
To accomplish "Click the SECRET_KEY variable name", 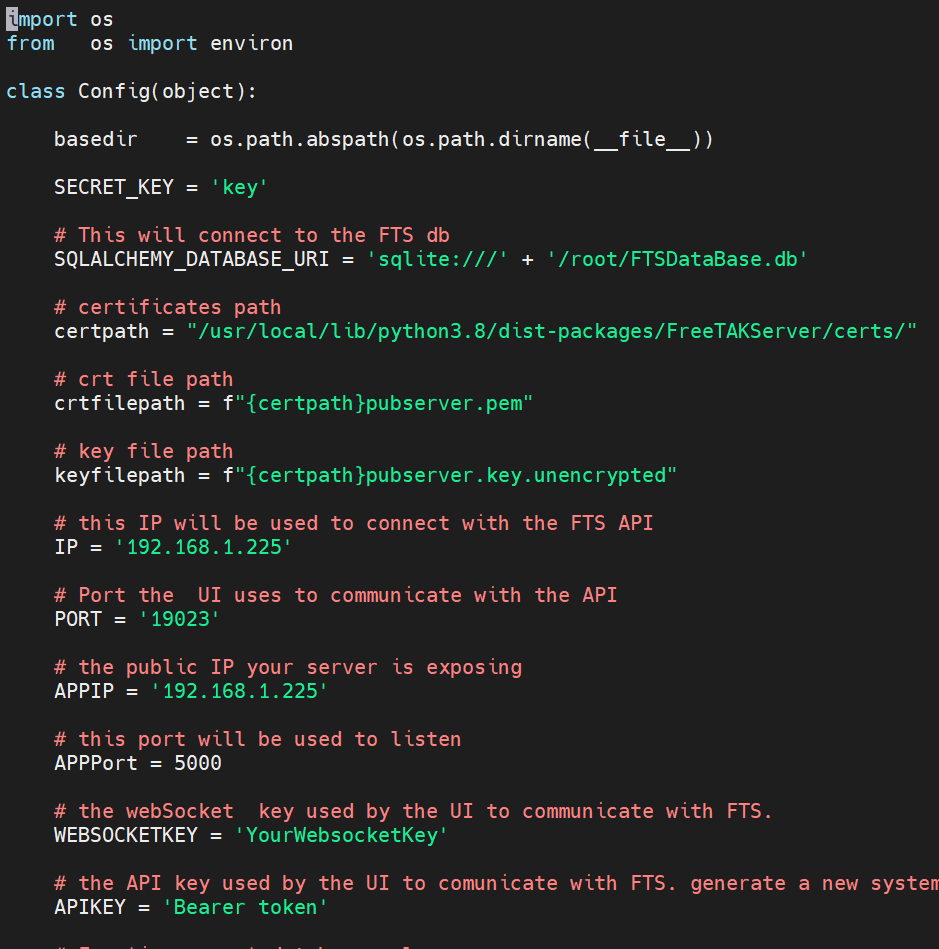I will point(113,186).
